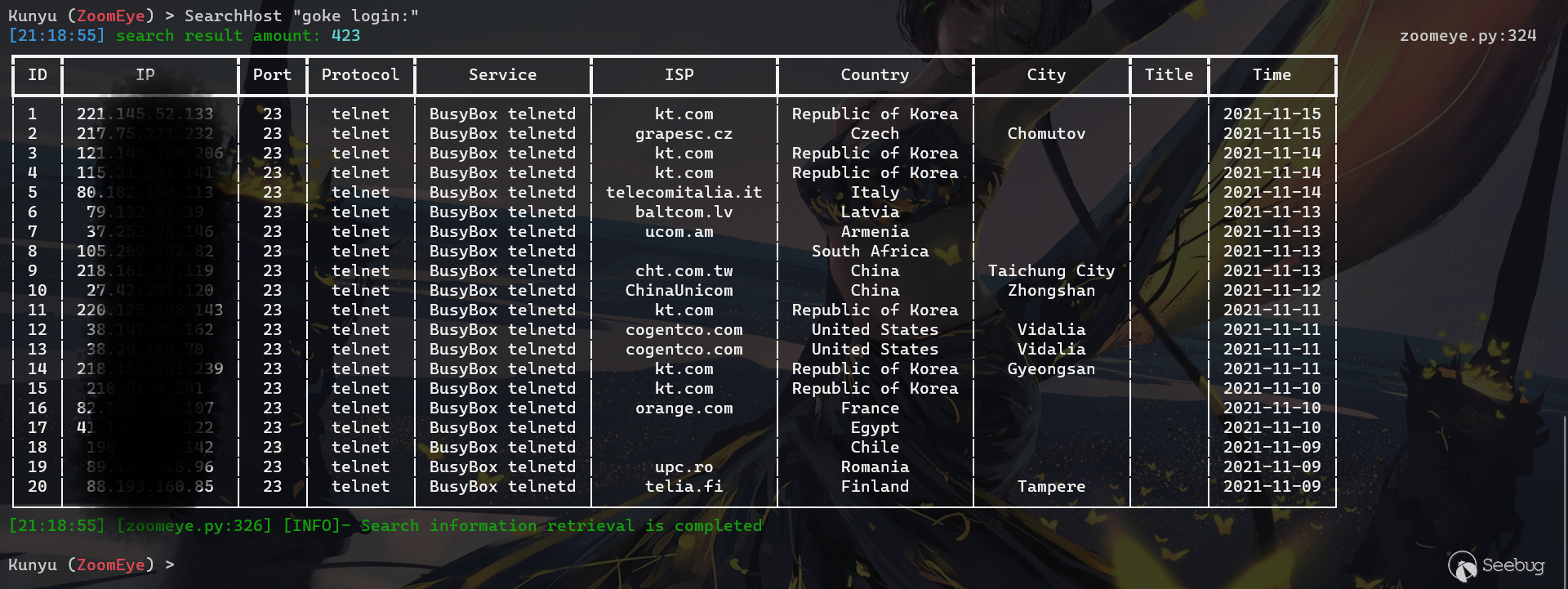
Task: Click the ISP column header
Action: point(679,75)
